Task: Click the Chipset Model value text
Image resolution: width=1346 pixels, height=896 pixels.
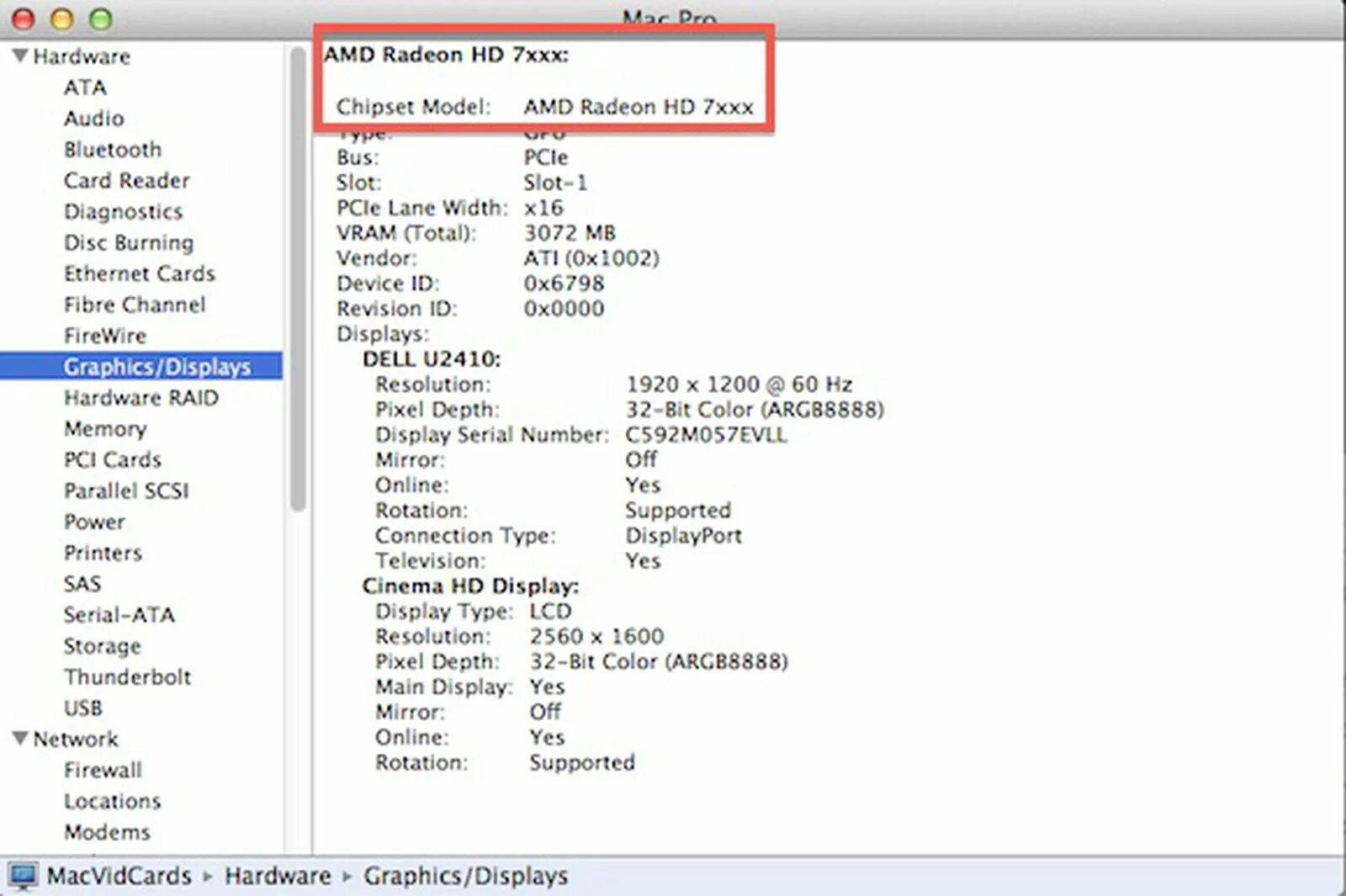Action: [x=639, y=108]
